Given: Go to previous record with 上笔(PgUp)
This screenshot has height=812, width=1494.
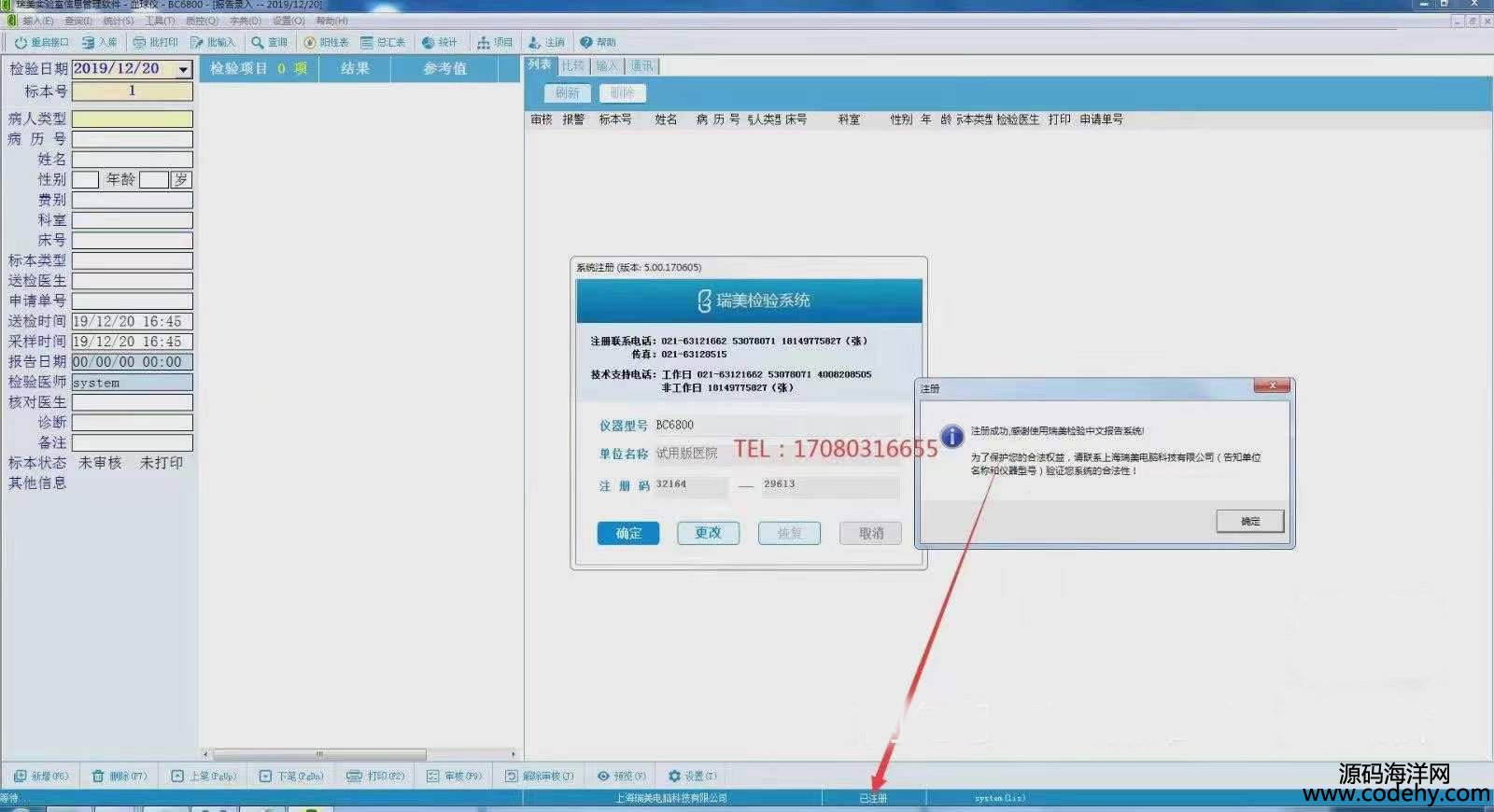Looking at the screenshot, I should [204, 777].
